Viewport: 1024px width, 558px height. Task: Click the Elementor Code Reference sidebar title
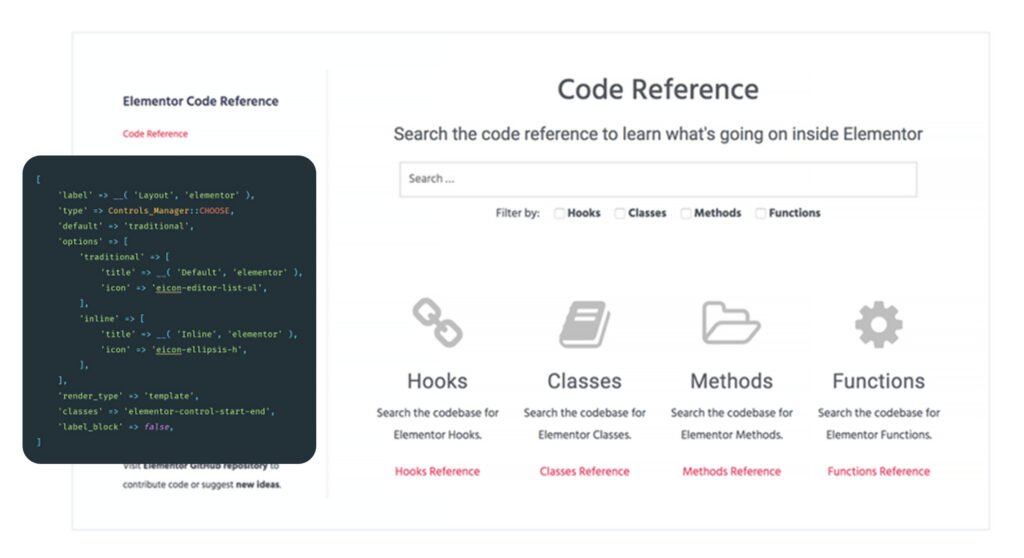[200, 101]
